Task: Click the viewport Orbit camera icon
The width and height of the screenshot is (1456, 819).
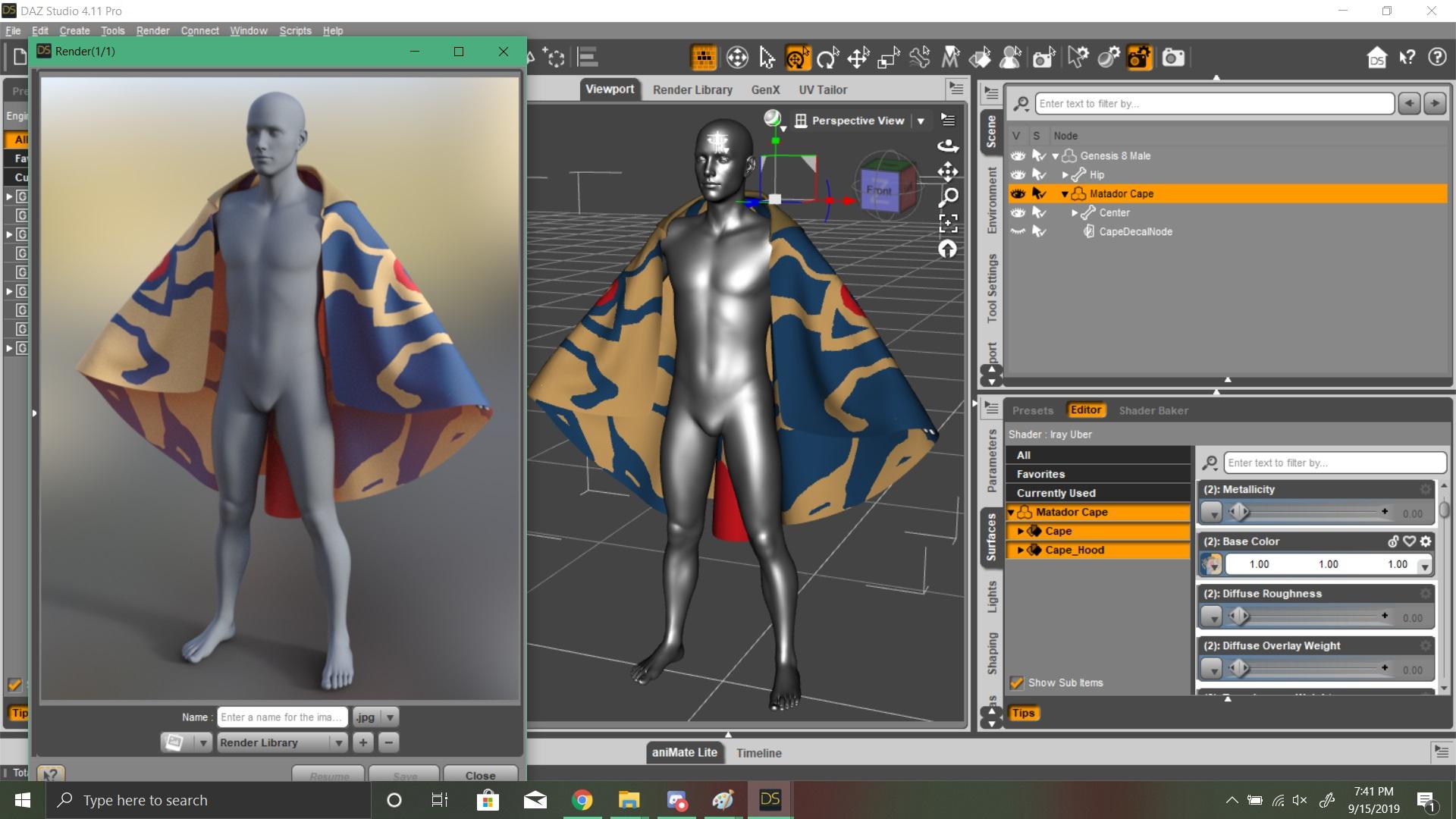Action: click(x=948, y=146)
